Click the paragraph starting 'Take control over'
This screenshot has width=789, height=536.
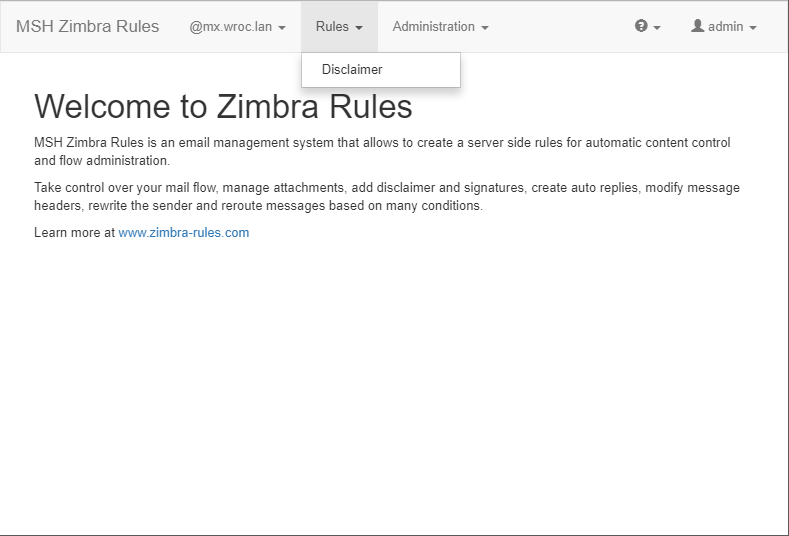coord(387,196)
